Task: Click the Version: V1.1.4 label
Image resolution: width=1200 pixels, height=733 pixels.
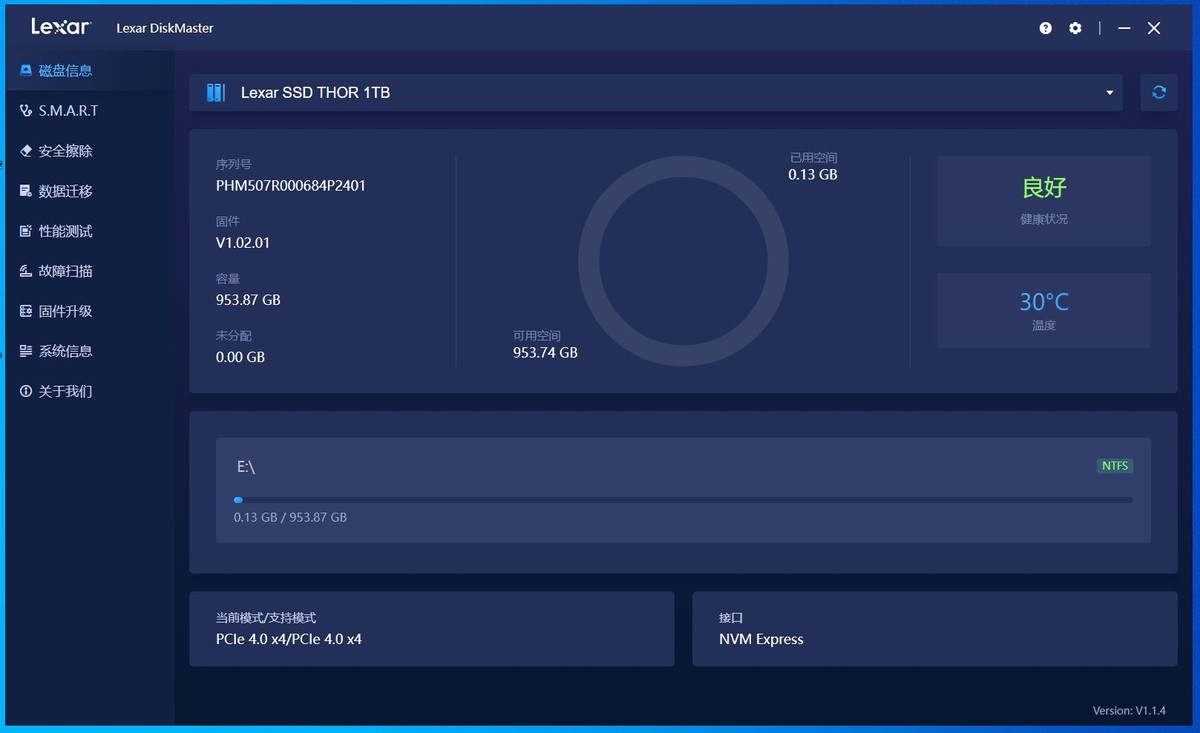Action: click(1129, 711)
